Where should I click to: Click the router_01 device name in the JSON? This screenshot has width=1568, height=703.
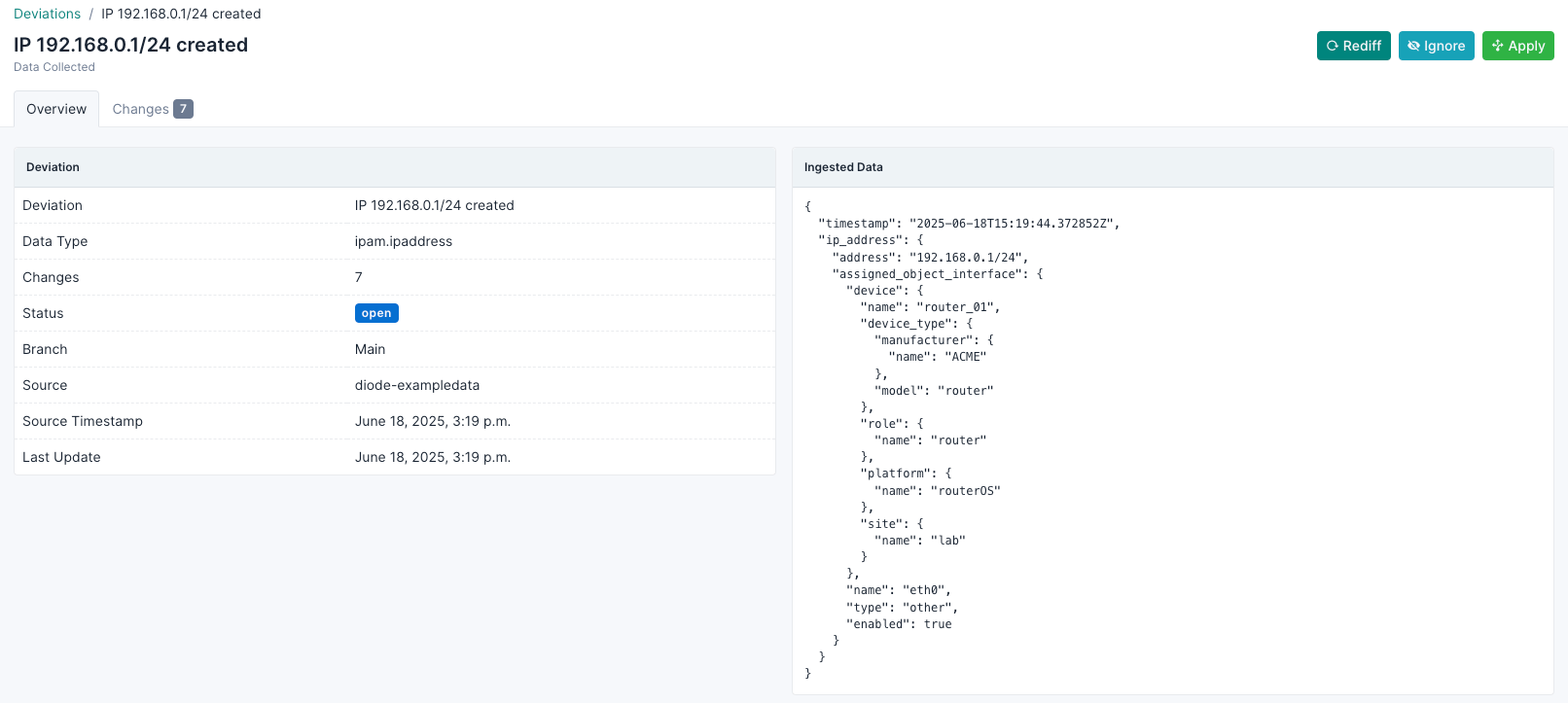click(x=956, y=307)
